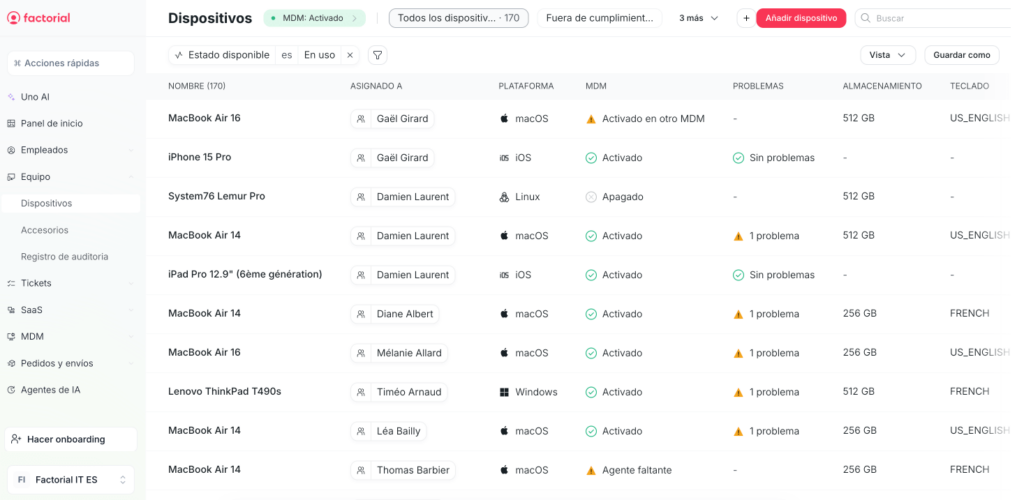The height and width of the screenshot is (500, 1024).
Task: Click the MDM: Activado status badge
Action: pos(313,18)
